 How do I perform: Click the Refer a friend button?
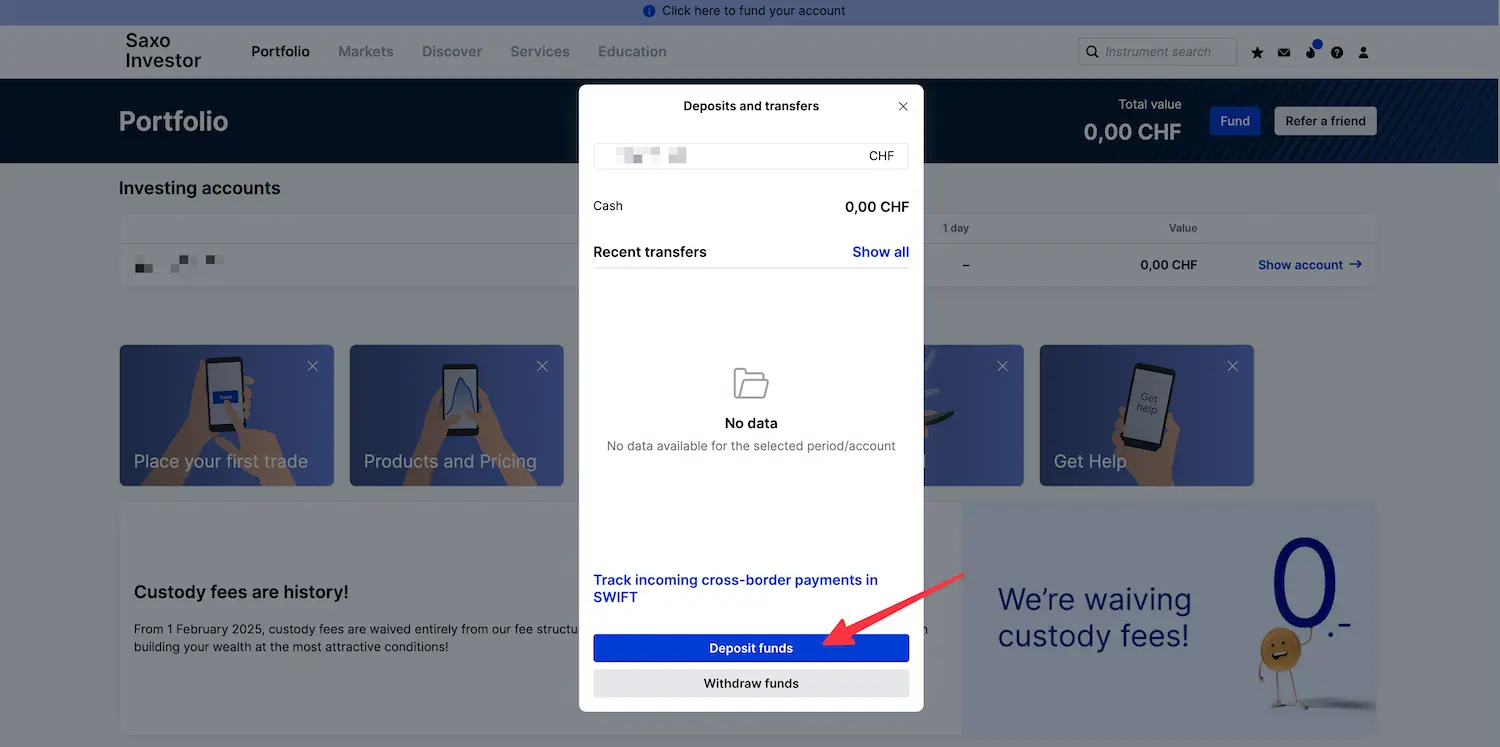1325,121
